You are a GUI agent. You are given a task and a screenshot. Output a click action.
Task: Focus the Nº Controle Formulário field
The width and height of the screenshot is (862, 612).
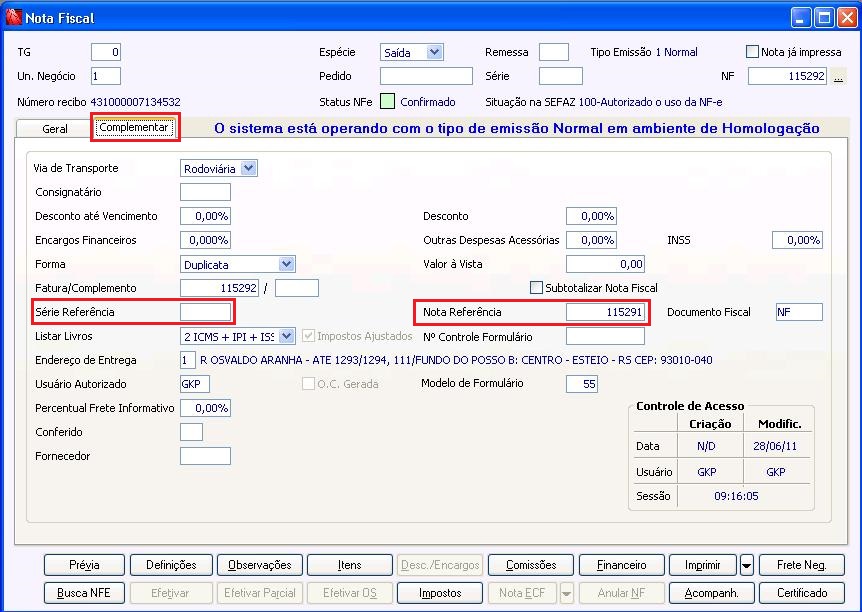click(x=605, y=336)
